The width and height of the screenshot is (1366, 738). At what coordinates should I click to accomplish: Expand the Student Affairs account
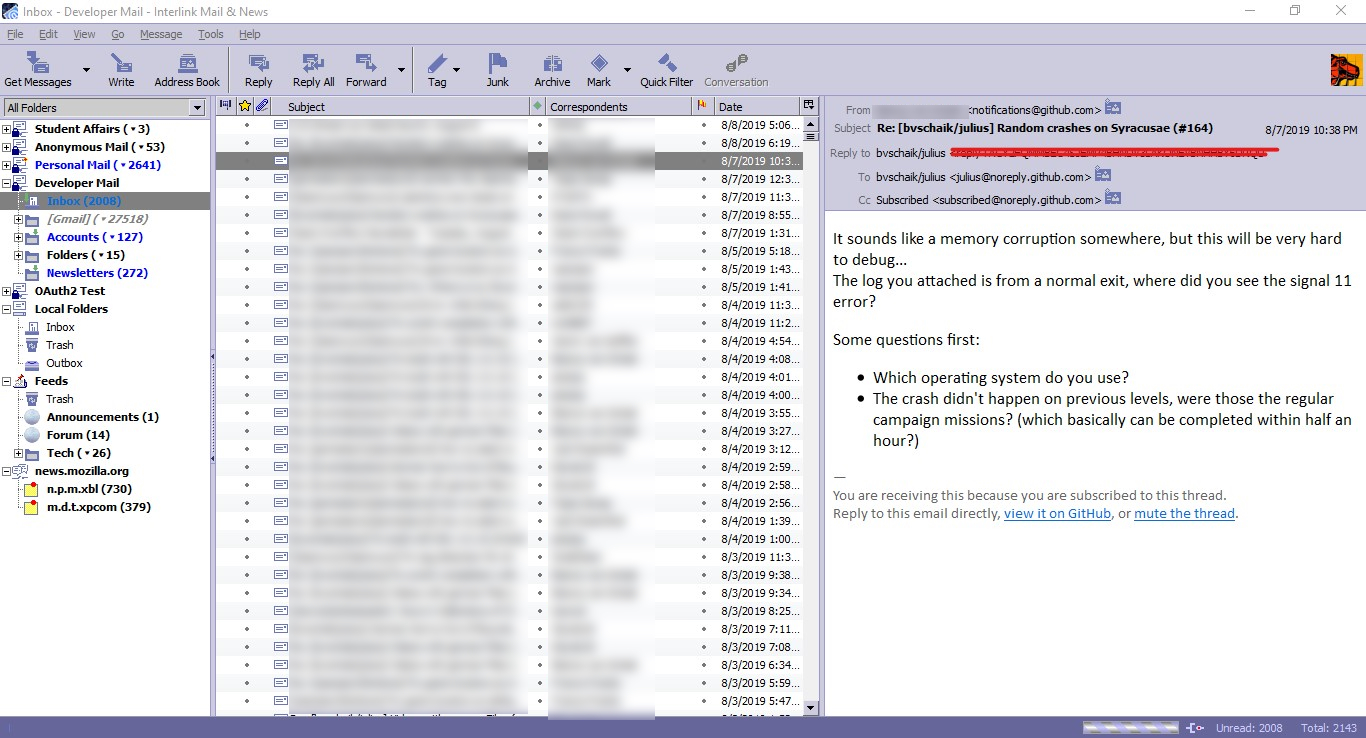[7, 129]
